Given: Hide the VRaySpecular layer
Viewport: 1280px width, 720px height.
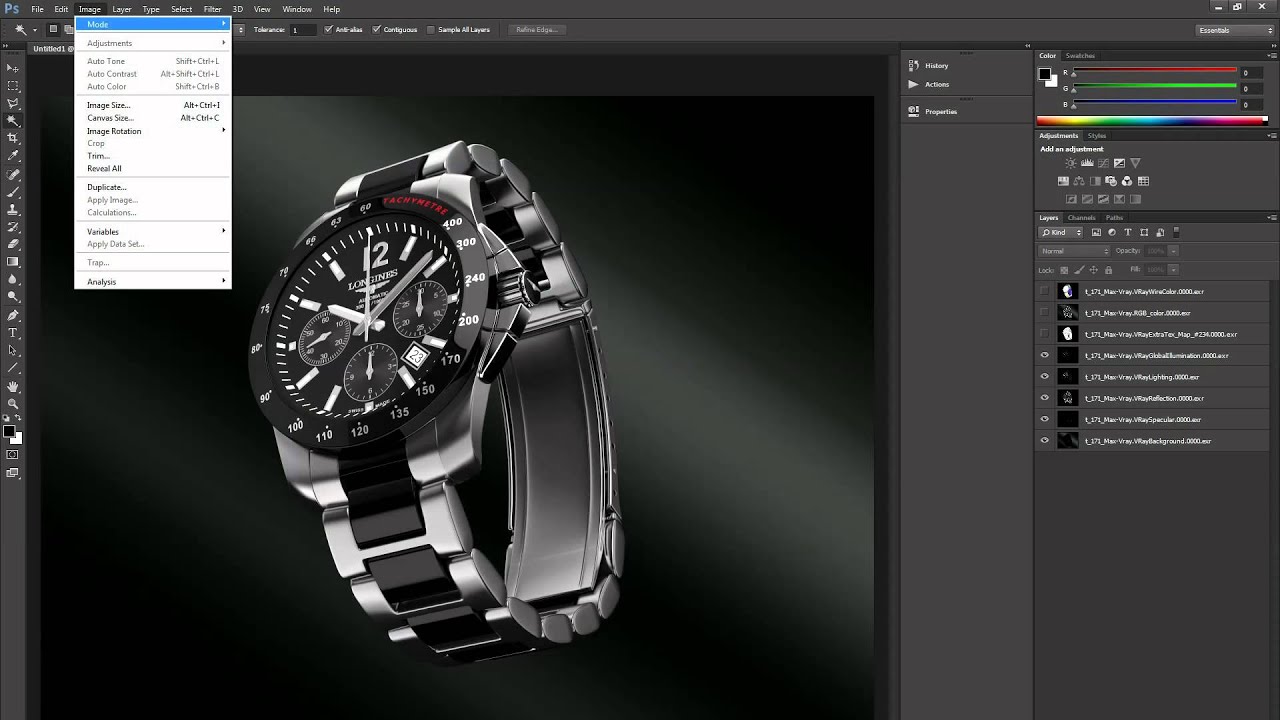Looking at the screenshot, I should 1045,420.
